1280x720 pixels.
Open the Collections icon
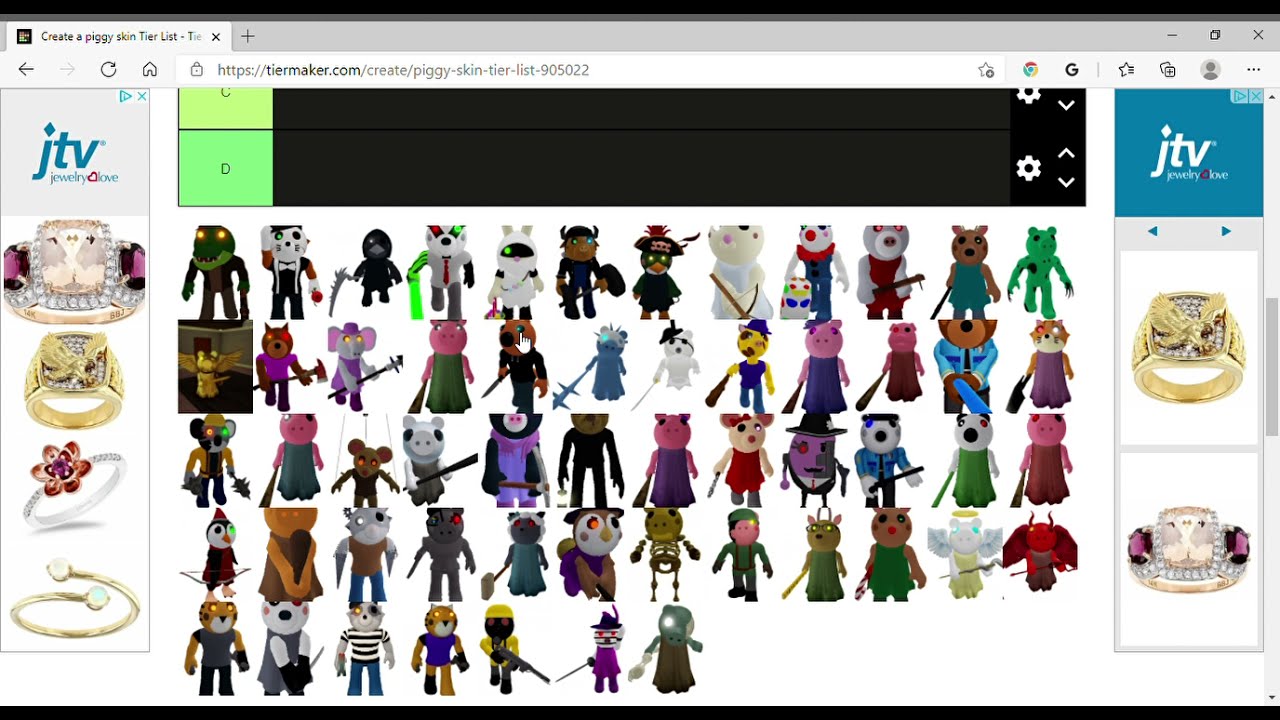[x=1168, y=70]
